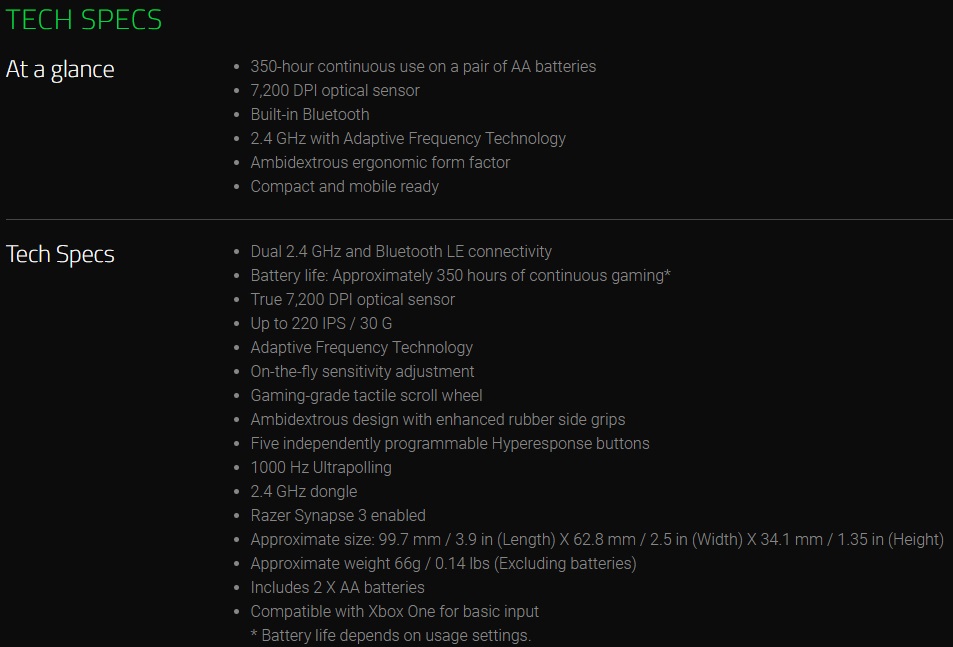
Task: Click the 'Five independently programmable Hyperesponse buttons' line
Action: point(450,443)
